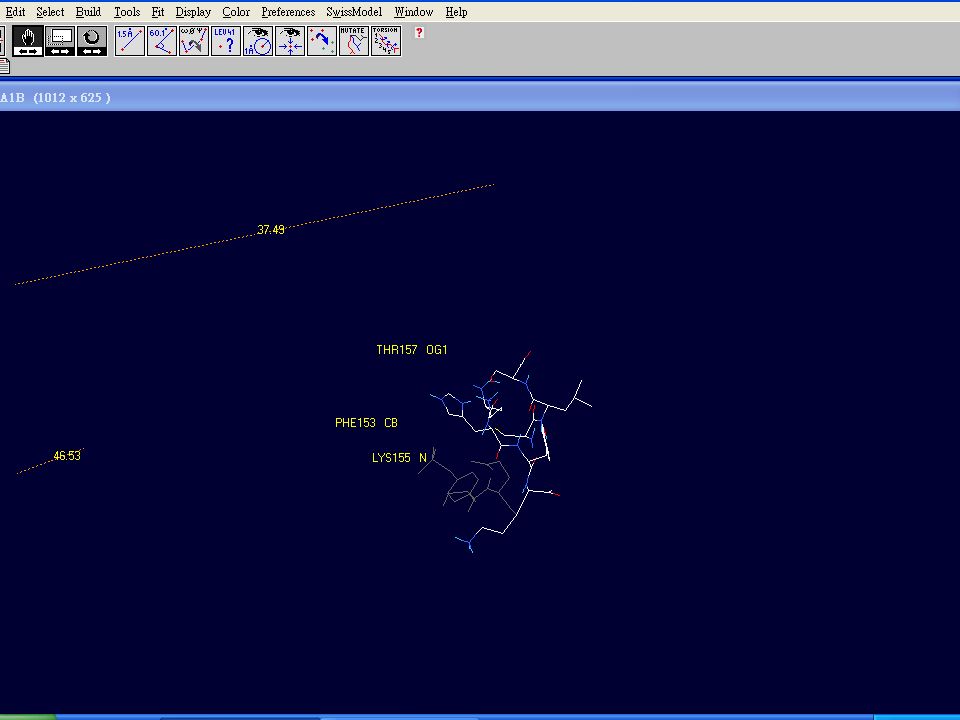The image size is (960, 720).
Task: Open the Torsion adjustment tool
Action: 386,41
